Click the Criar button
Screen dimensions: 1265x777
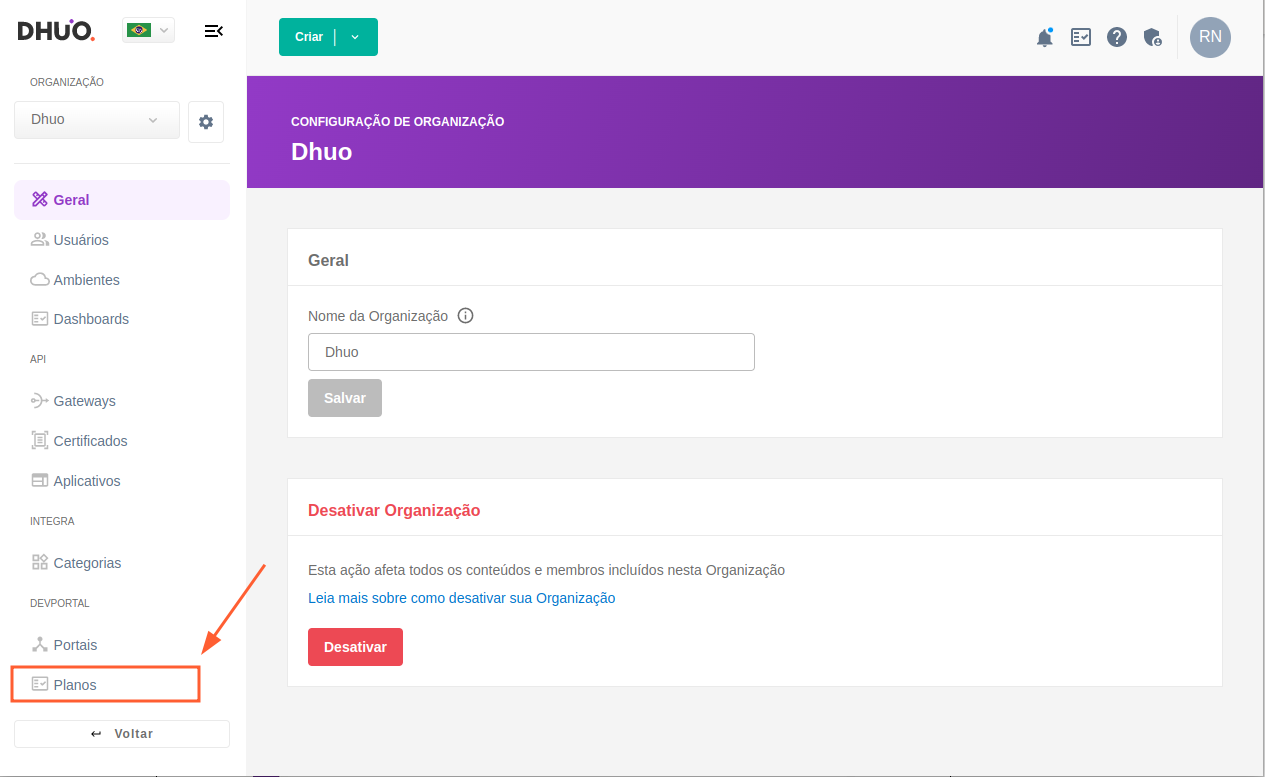(x=309, y=37)
